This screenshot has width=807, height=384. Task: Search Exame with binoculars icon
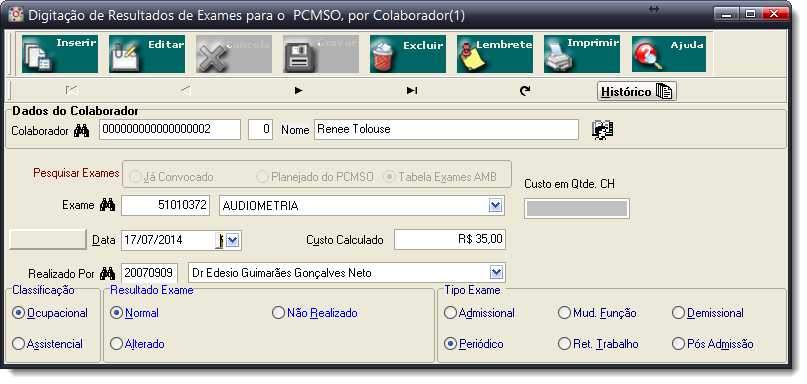(x=107, y=205)
